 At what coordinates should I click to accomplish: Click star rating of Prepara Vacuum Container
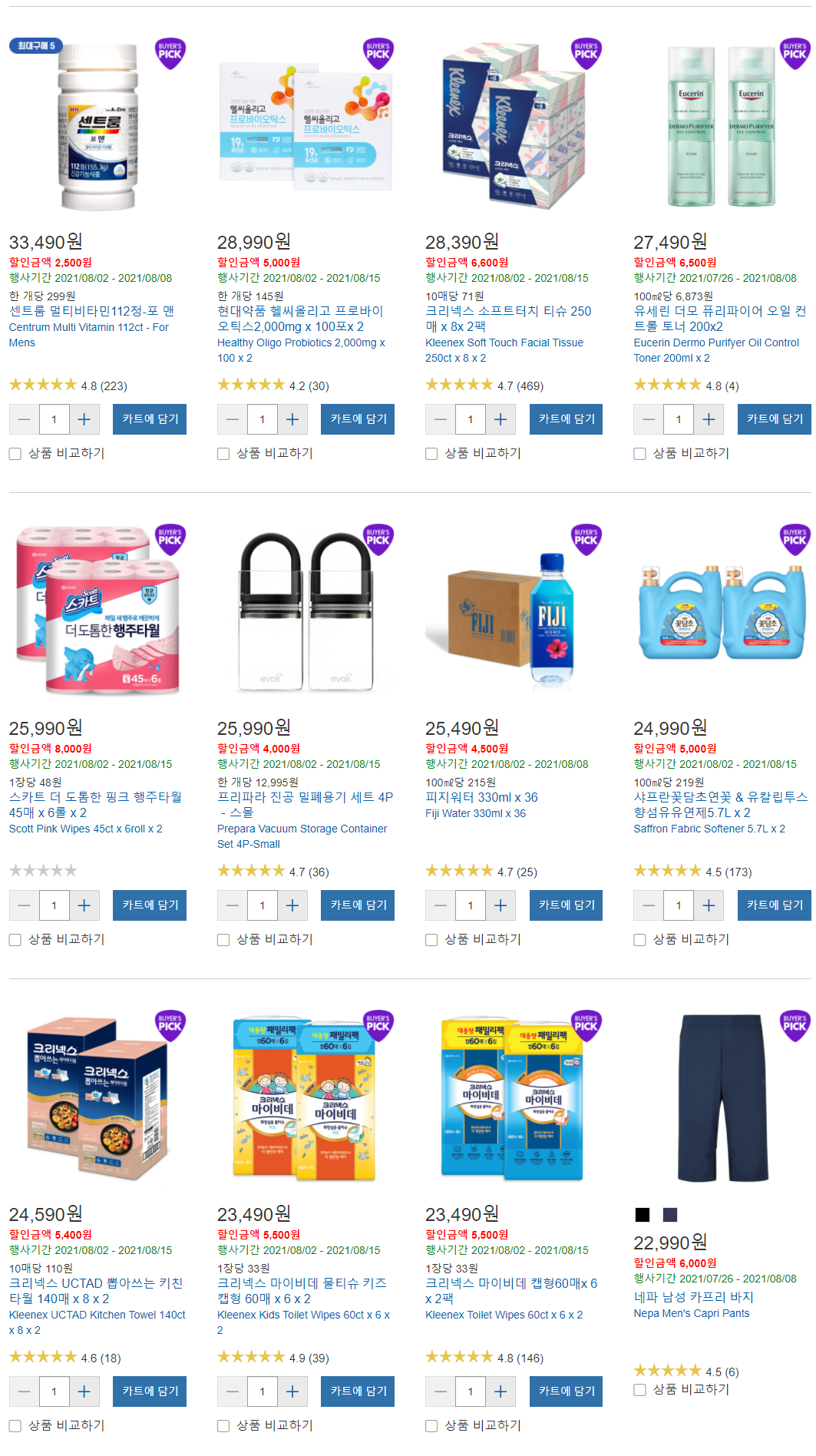click(251, 871)
